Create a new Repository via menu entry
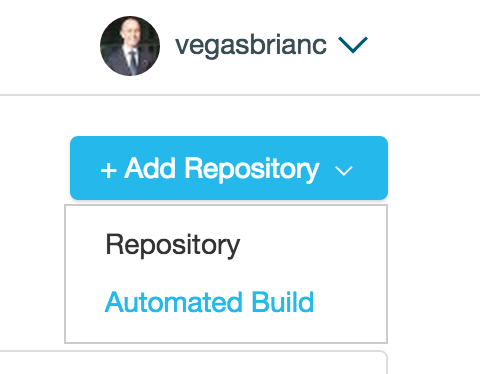 [172, 245]
